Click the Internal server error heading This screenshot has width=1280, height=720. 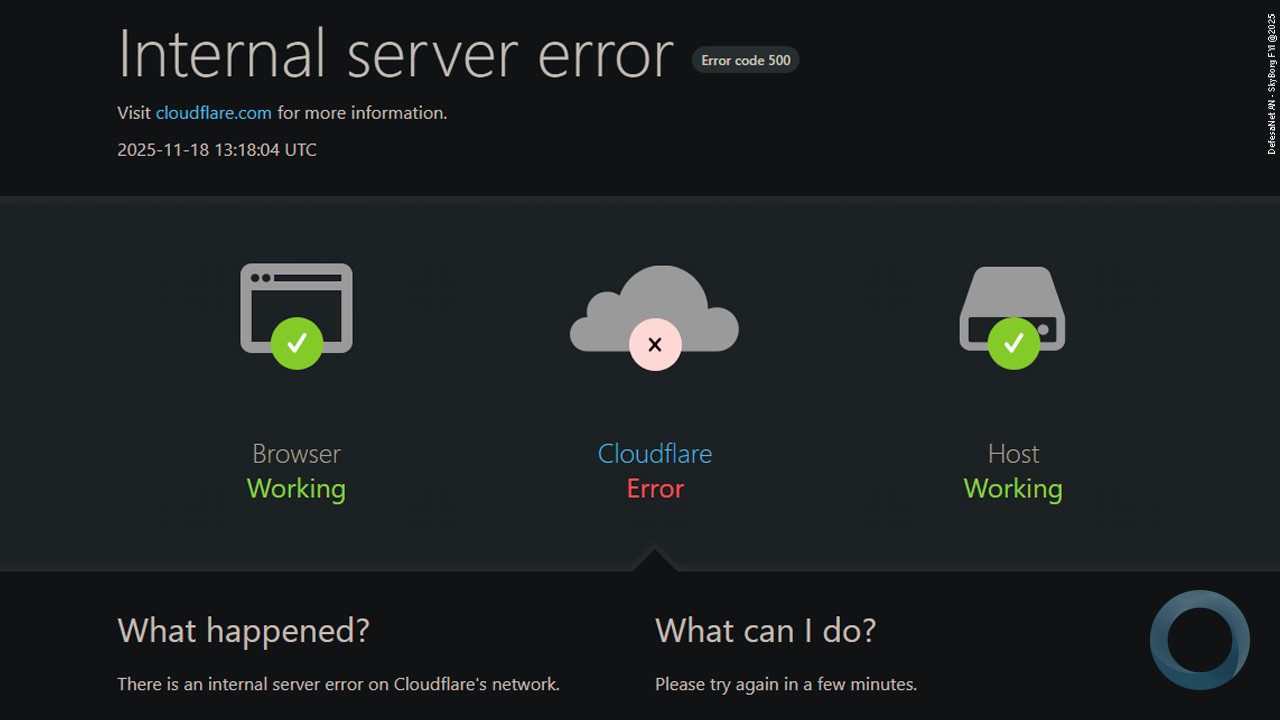pyautogui.click(x=395, y=54)
